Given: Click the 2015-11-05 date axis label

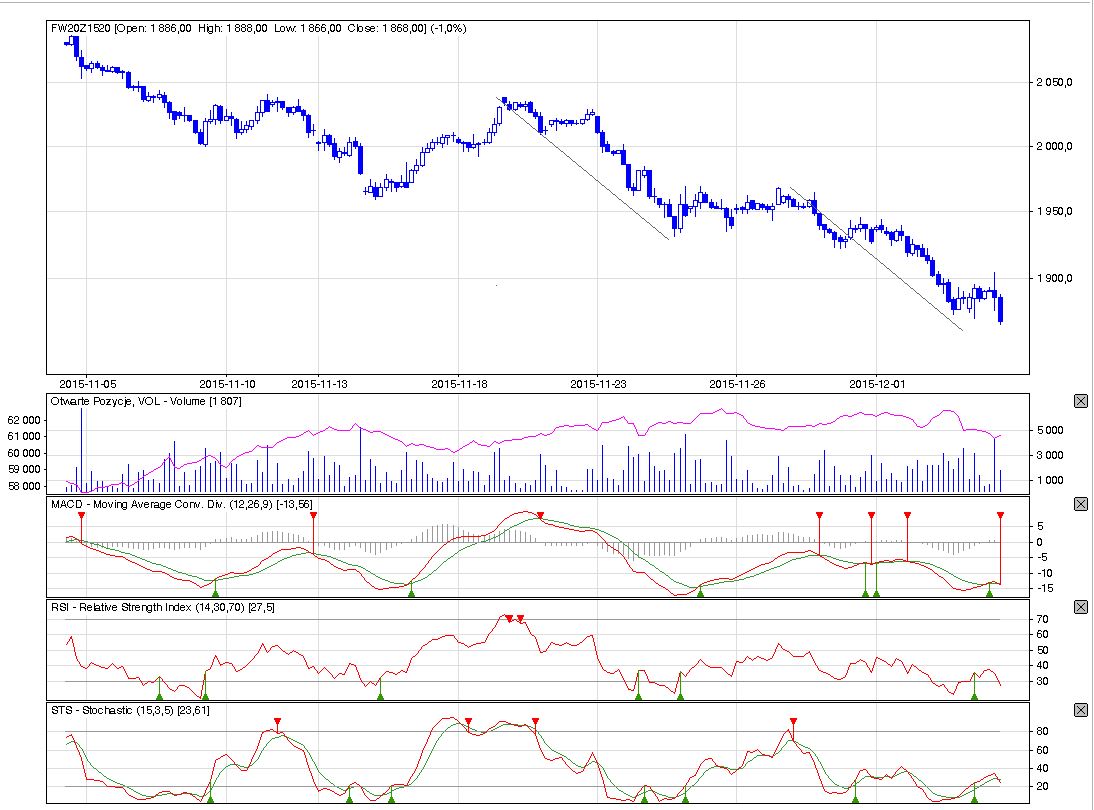Looking at the screenshot, I should [x=88, y=383].
